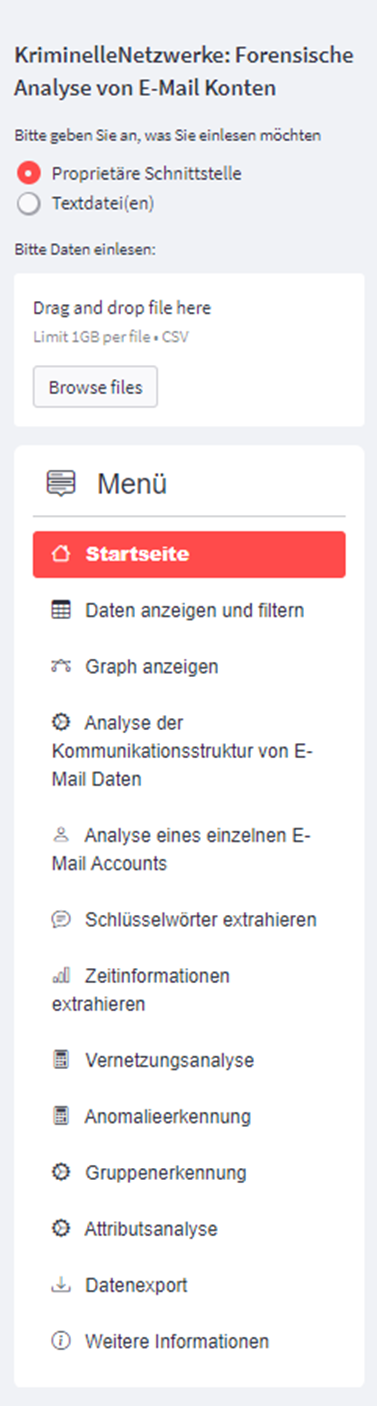Click the gear icon beside Gruppenerkennung
The height and width of the screenshot is (1406, 377).
click(60, 1172)
